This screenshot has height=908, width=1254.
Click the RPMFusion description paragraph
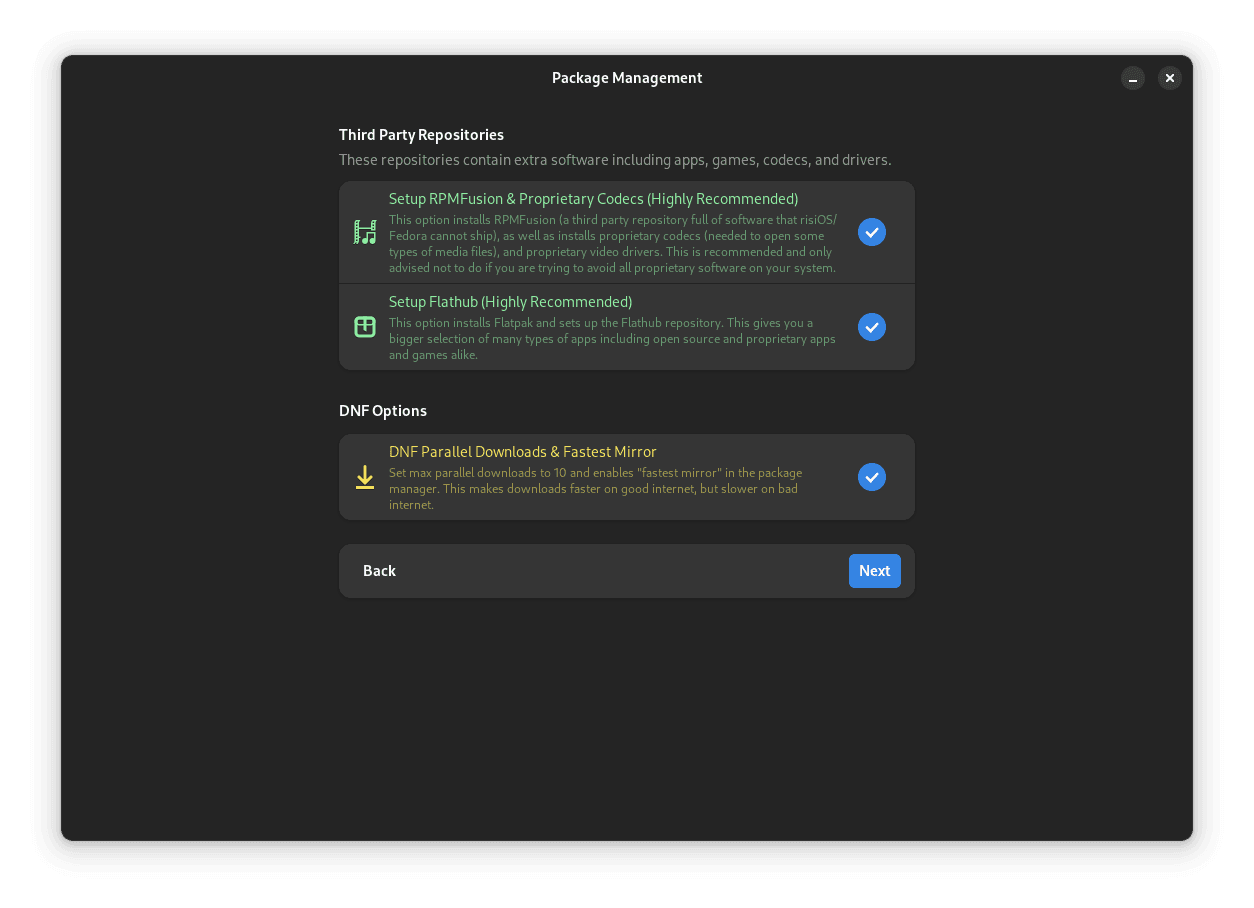click(612, 244)
